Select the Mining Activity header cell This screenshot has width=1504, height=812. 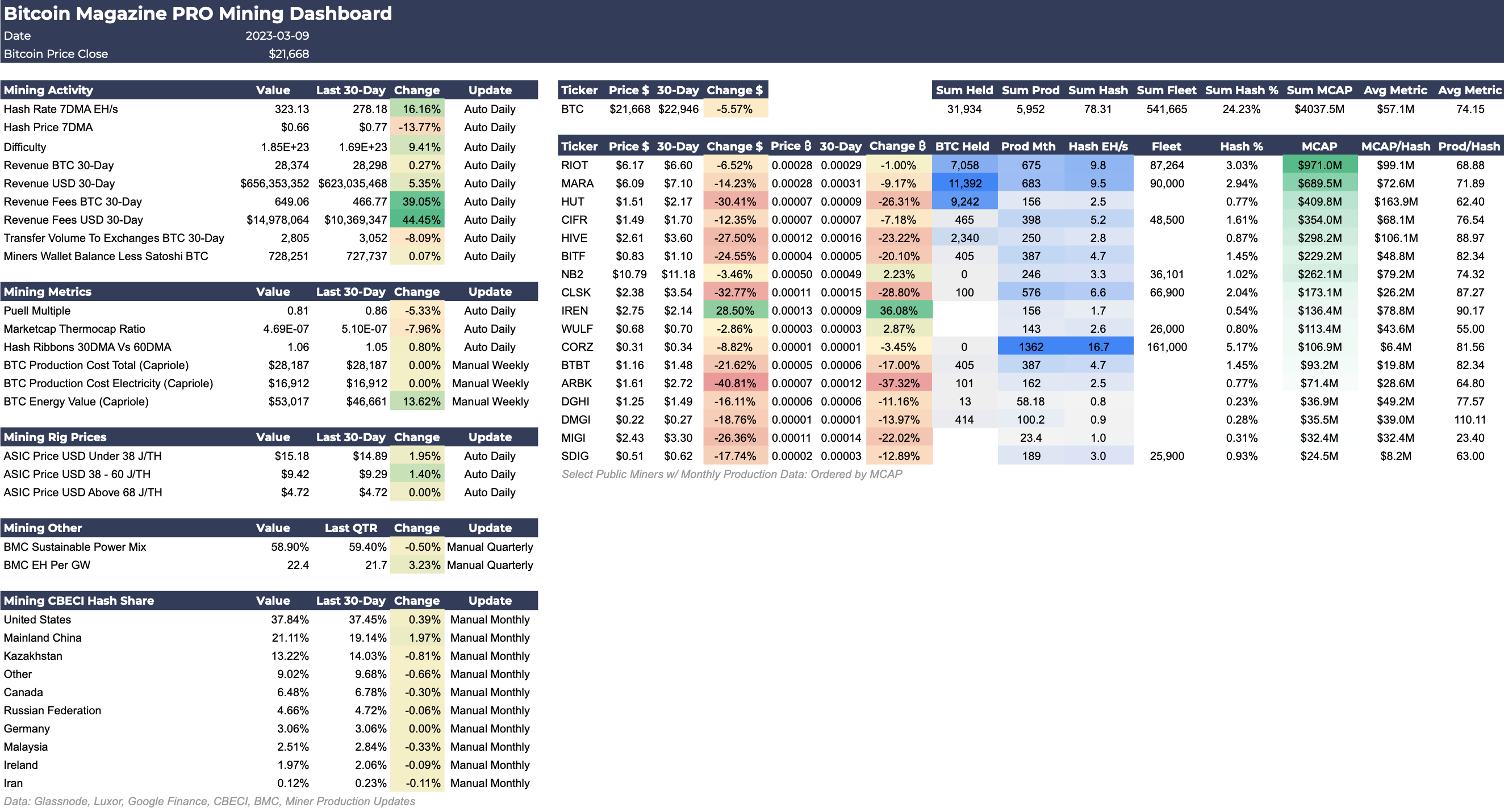(x=48, y=90)
